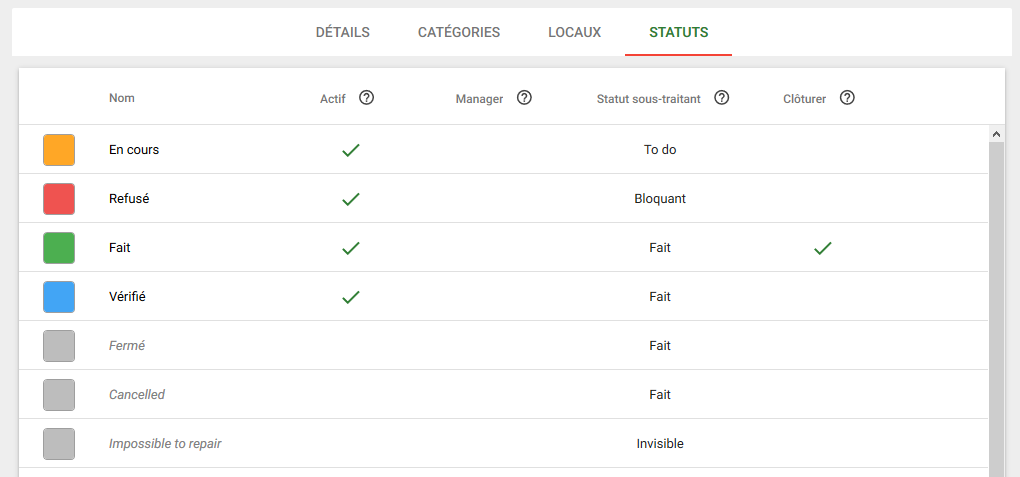Viewport: 1020px width, 477px height.
Task: Click the Clôturer column header
Action: (x=805, y=99)
